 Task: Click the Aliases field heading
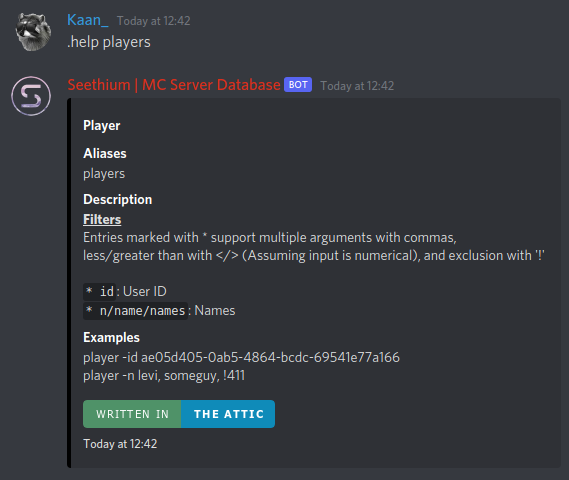[x=105, y=153]
